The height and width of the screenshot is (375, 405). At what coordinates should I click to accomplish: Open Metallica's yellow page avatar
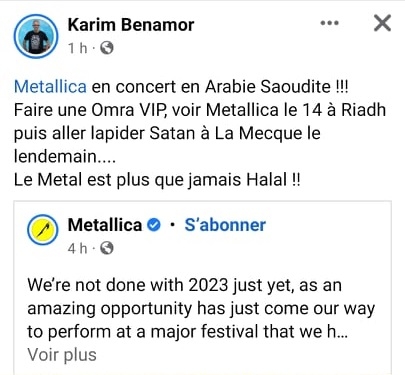coord(43,230)
